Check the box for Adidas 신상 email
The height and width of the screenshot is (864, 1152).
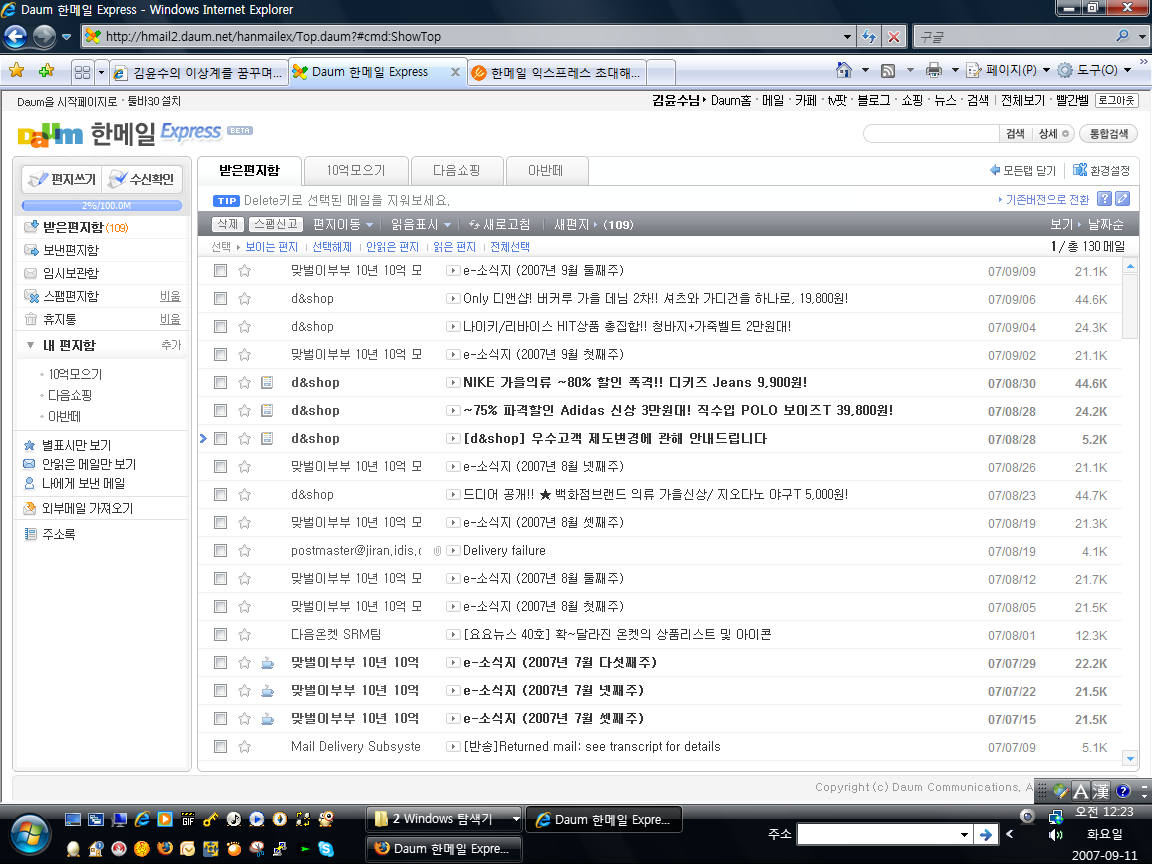coord(220,410)
